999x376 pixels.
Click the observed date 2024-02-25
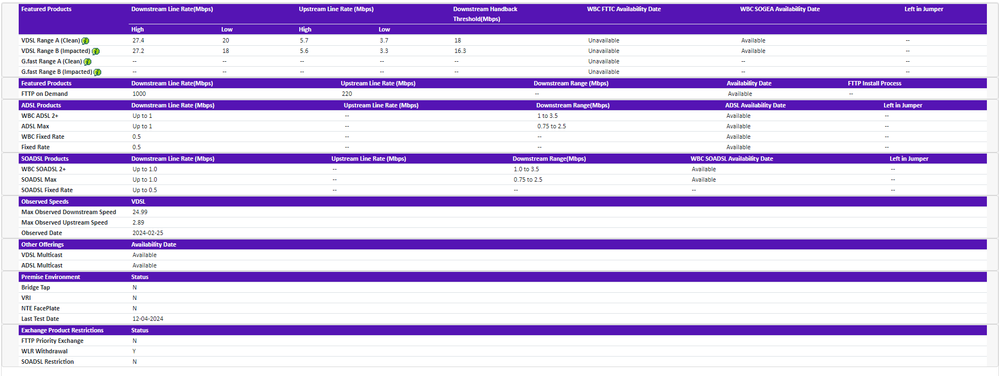coord(147,233)
